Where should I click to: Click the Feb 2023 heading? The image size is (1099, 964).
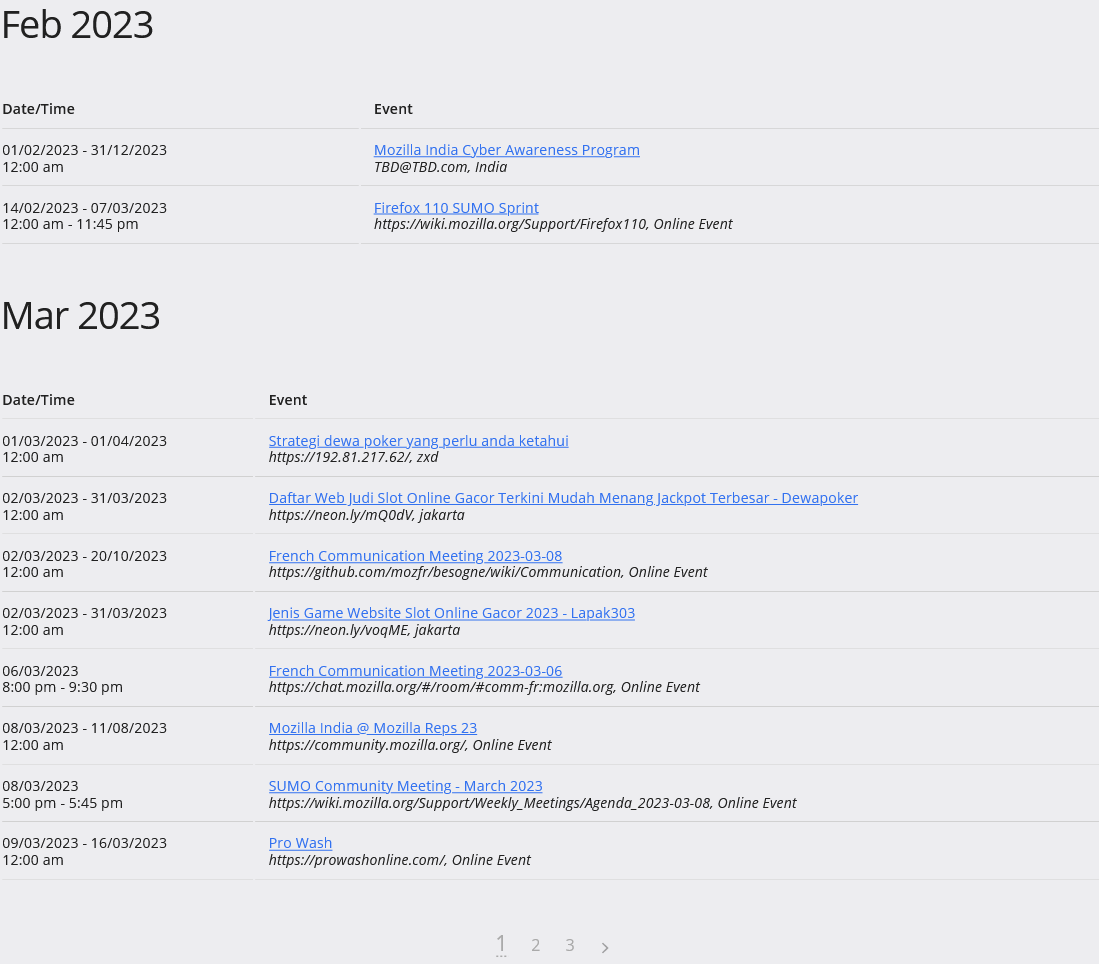click(77, 25)
